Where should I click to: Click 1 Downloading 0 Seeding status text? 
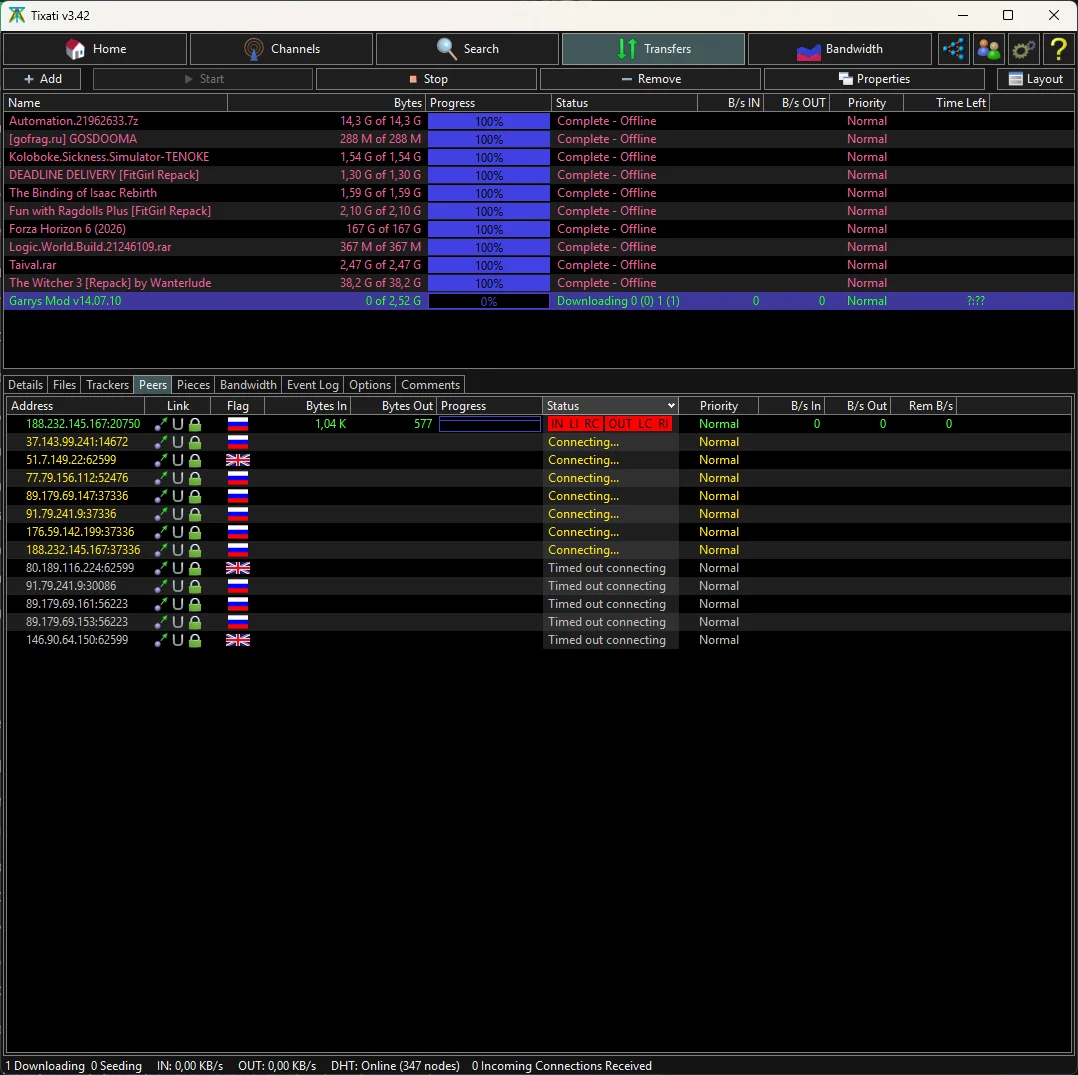click(74, 1065)
